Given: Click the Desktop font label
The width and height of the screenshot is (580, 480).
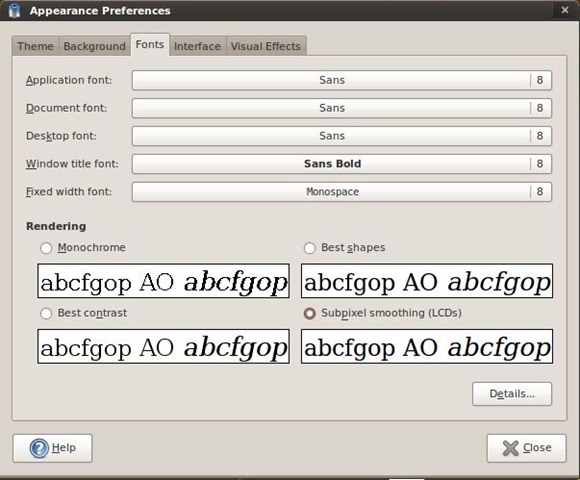Looking at the screenshot, I should tap(61, 136).
